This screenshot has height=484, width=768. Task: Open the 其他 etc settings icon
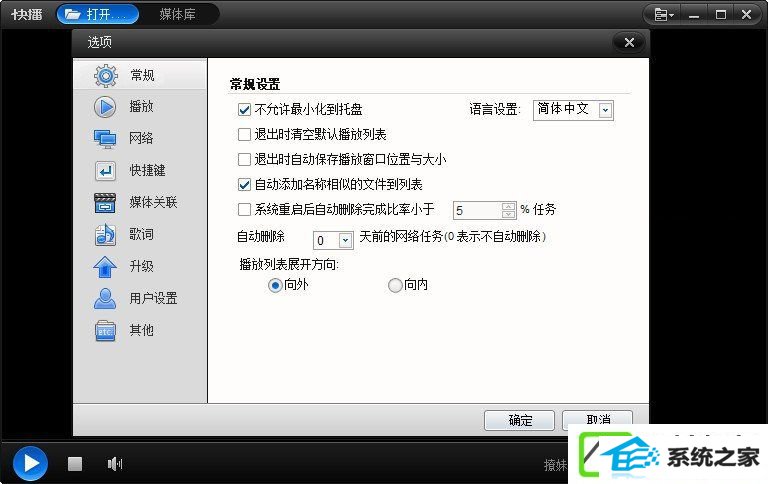point(105,330)
